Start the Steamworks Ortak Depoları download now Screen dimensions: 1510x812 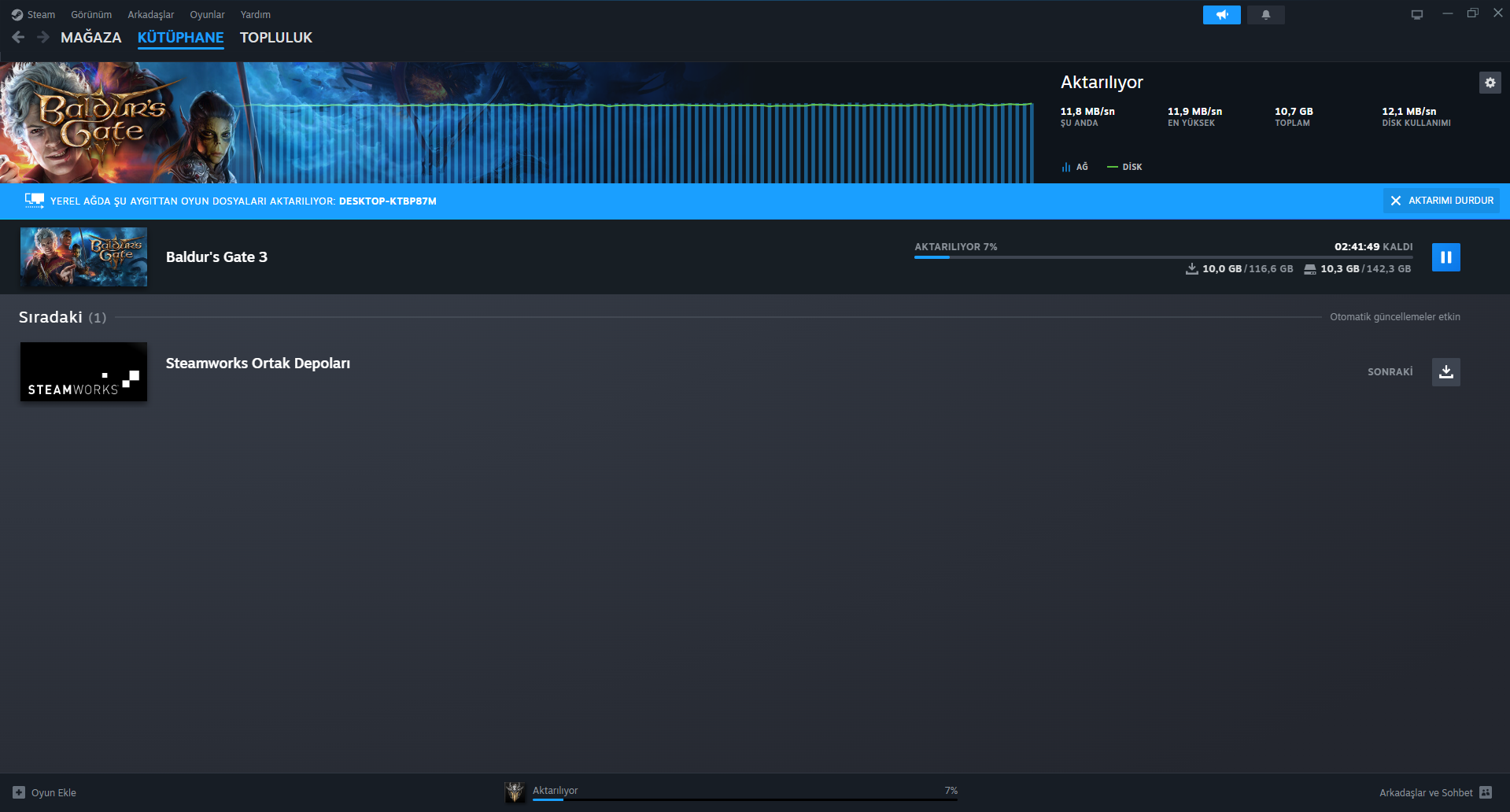tap(1445, 372)
